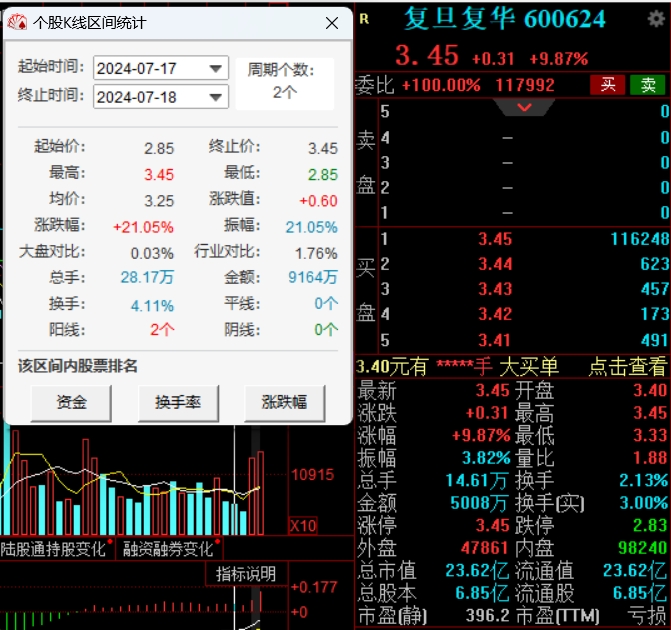This screenshot has width=671, height=630.
Task: Click buy level 5 price 3.41
Action: point(495,340)
